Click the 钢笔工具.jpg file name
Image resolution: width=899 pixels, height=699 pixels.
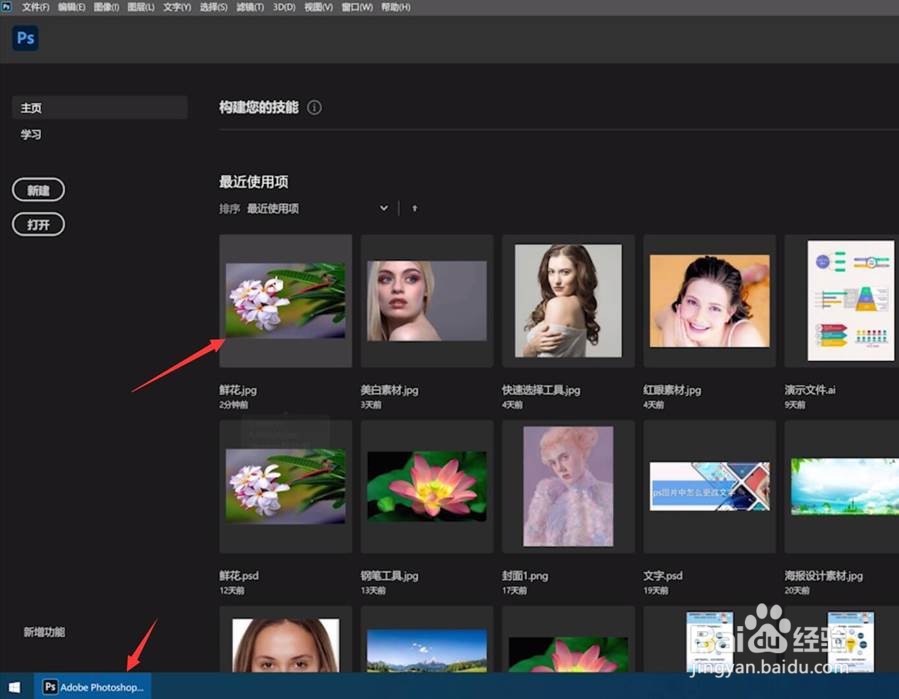(389, 575)
